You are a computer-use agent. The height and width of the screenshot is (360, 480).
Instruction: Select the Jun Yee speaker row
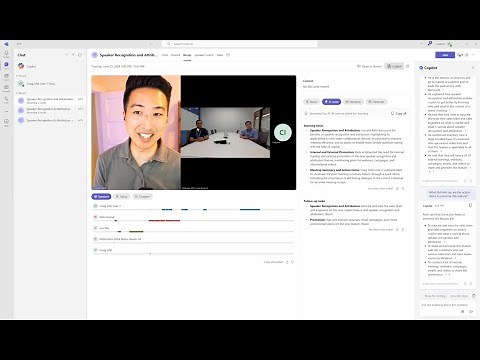pyautogui.click(x=194, y=228)
